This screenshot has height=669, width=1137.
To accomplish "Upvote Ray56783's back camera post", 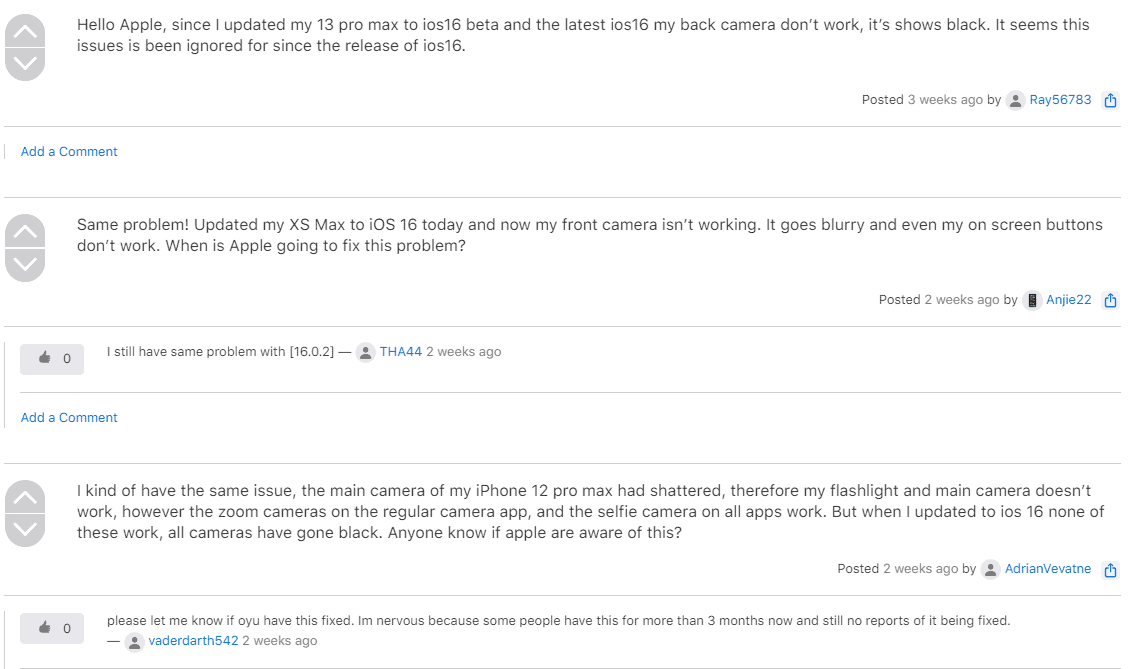I will click(25, 31).
